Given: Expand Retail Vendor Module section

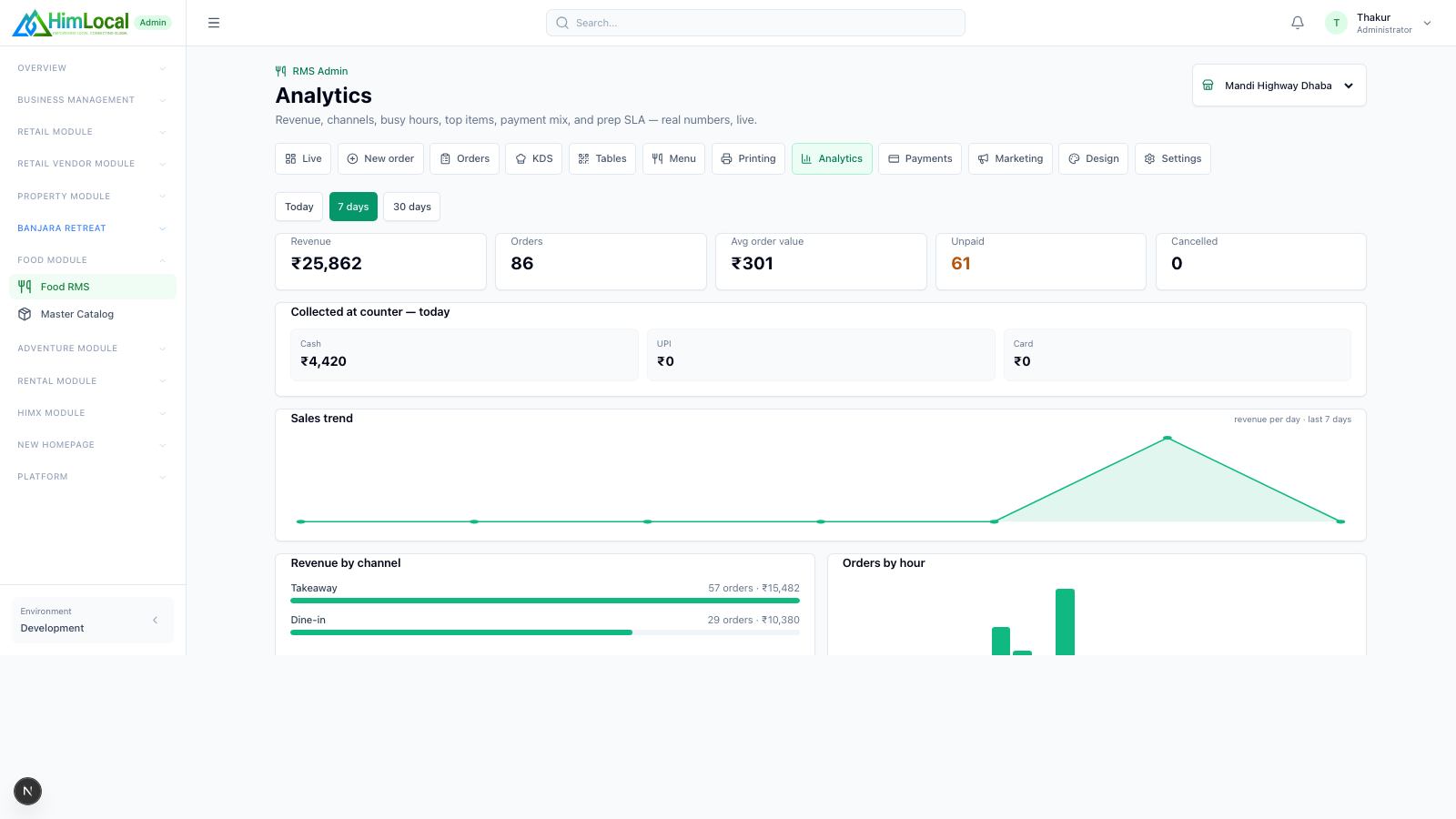Looking at the screenshot, I should 92,164.
